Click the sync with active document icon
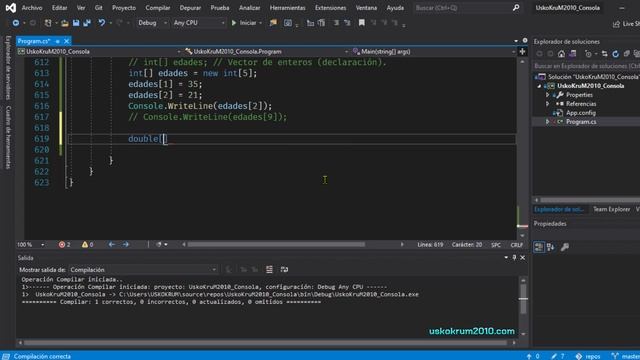 (604, 54)
